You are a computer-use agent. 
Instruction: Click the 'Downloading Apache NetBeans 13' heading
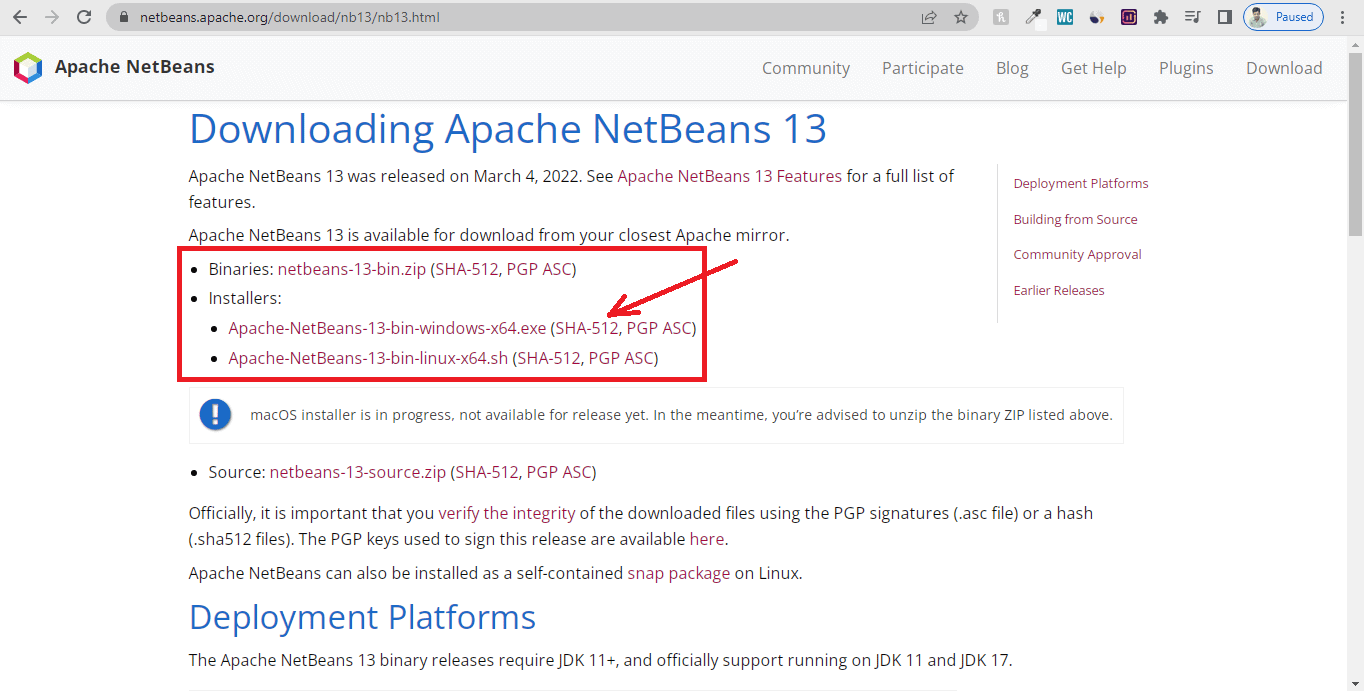pyautogui.click(x=508, y=129)
